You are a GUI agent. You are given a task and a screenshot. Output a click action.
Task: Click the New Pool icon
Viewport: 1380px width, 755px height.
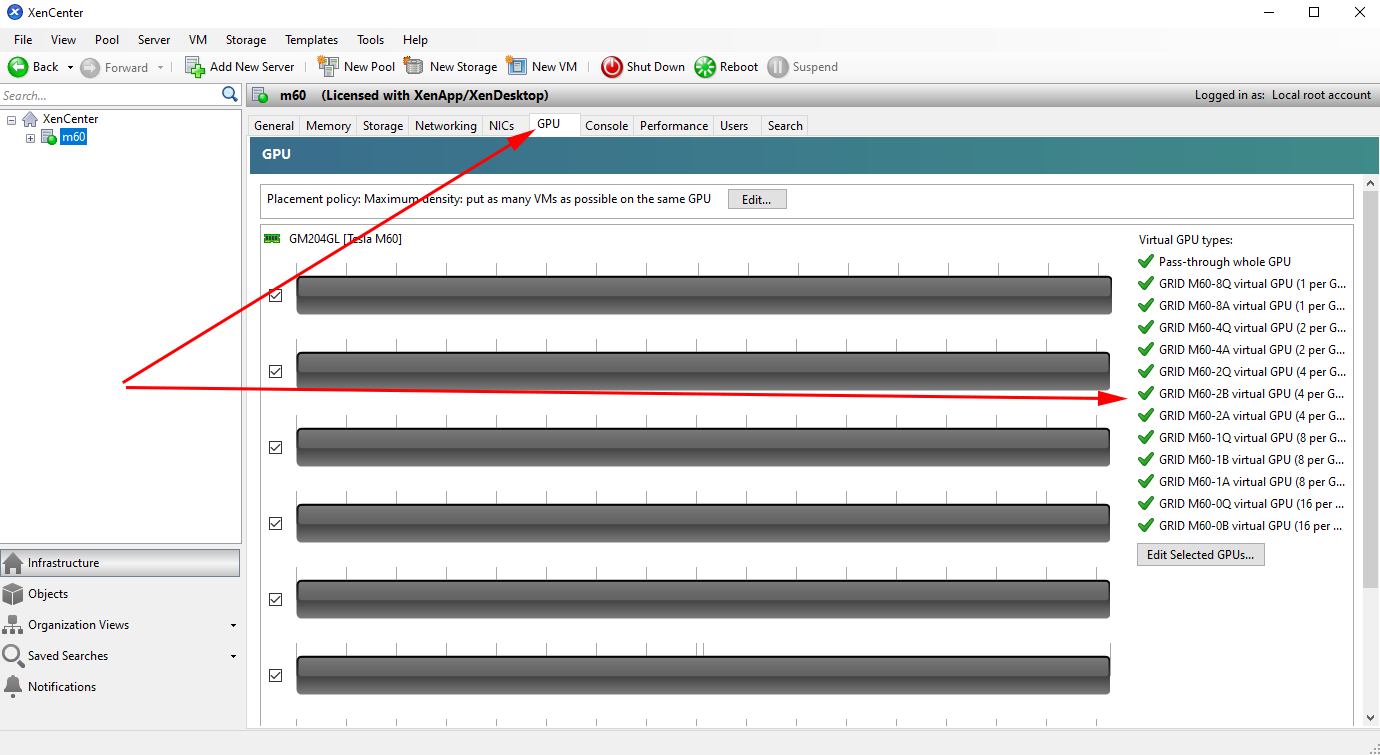328,66
